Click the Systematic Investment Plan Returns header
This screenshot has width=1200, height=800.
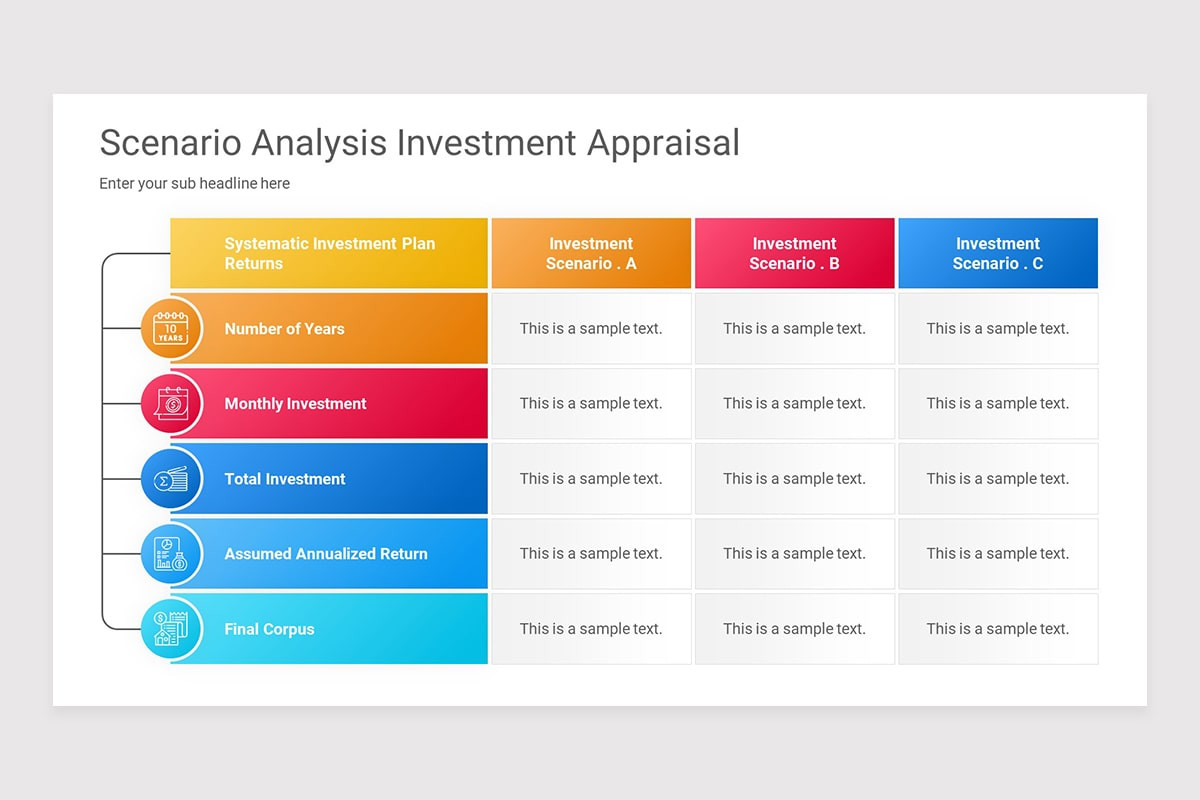[329, 254]
